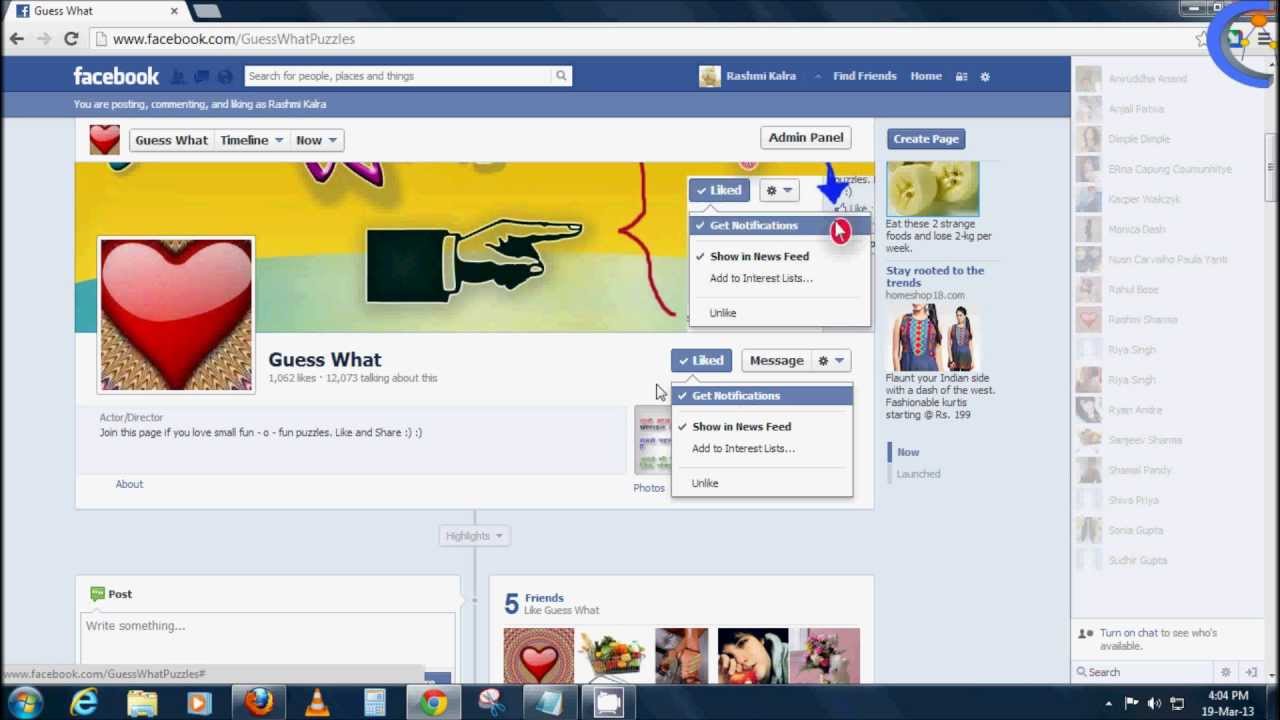Jump to Now on timeline sidebar
The image size is (1280, 720).
(908, 452)
